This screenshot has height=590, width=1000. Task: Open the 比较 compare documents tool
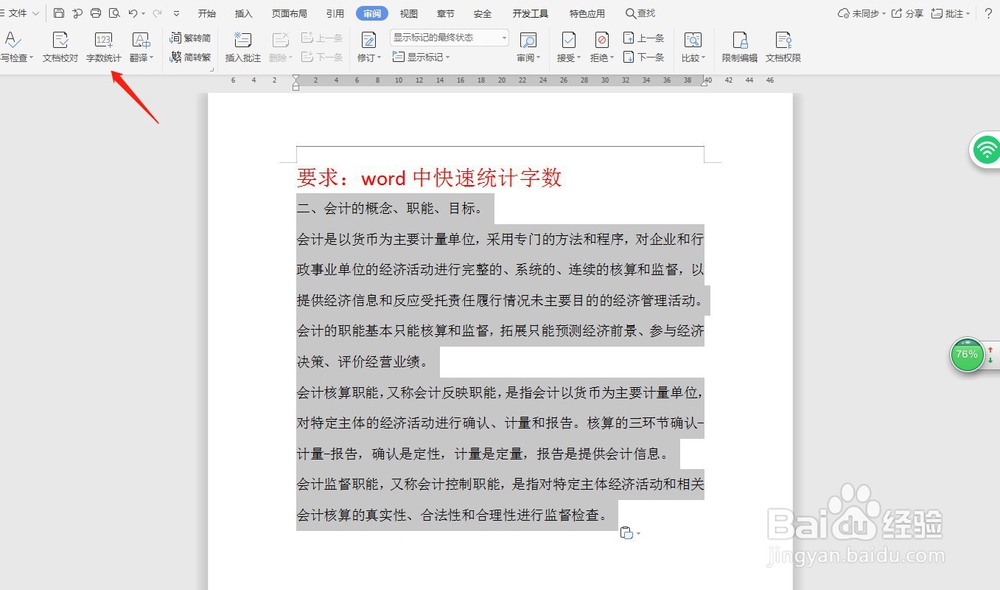coord(693,47)
